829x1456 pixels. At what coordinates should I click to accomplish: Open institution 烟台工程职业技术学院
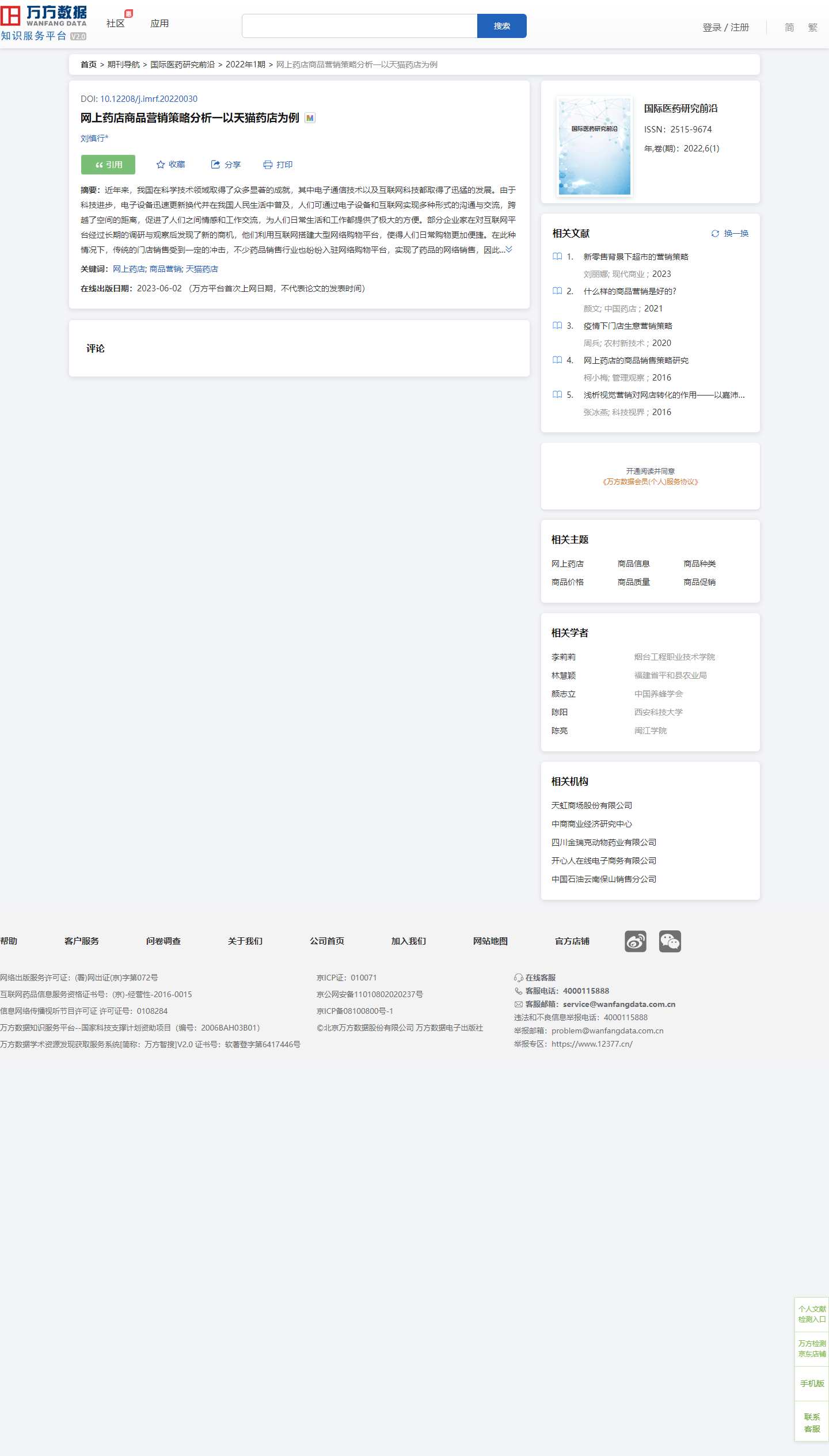pyautogui.click(x=675, y=657)
